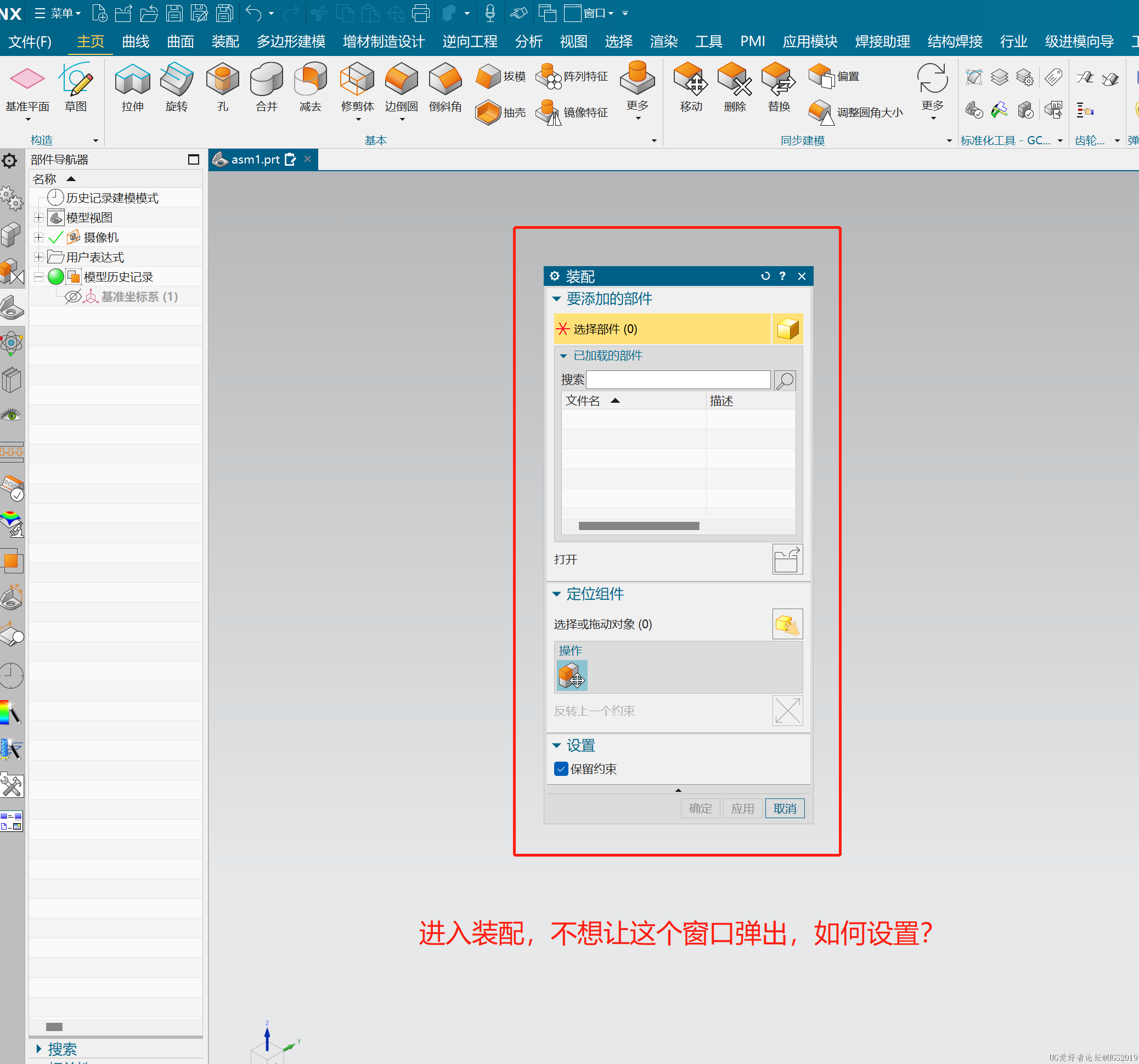
Task: Select the 调整圆角大小 resize blend tool
Action: (855, 112)
